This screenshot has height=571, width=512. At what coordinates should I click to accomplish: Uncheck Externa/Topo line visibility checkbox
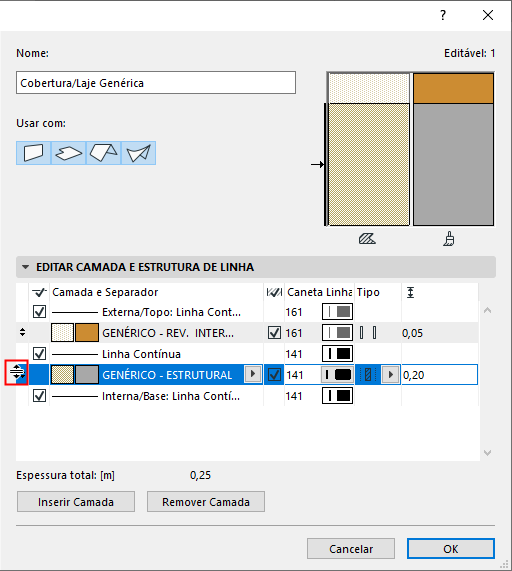point(39,312)
